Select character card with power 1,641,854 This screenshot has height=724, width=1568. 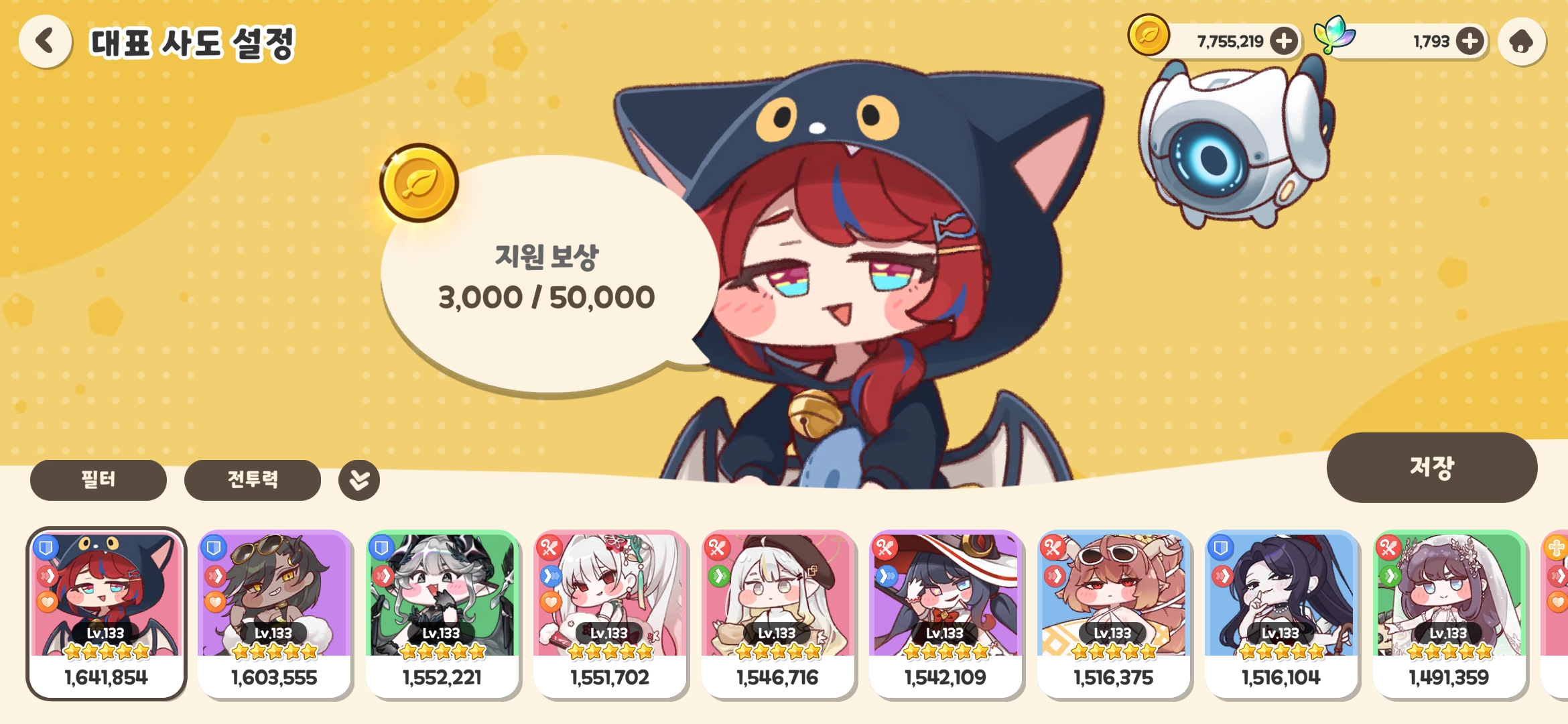pyautogui.click(x=106, y=613)
